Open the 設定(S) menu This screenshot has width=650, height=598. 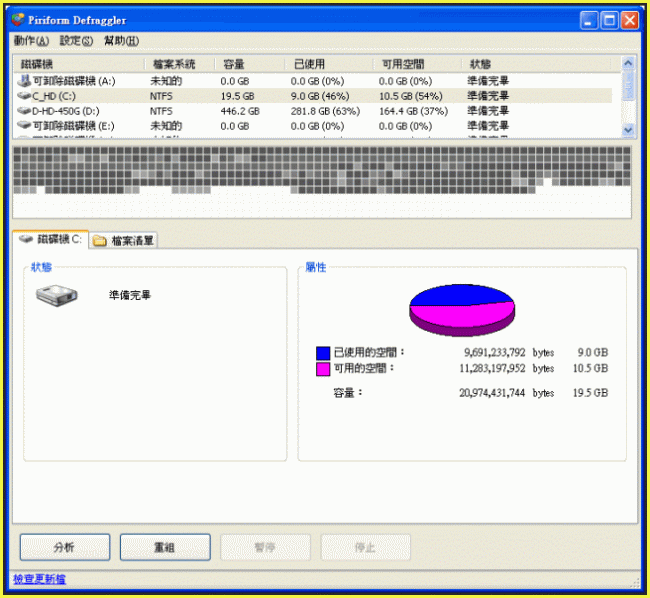pos(76,41)
